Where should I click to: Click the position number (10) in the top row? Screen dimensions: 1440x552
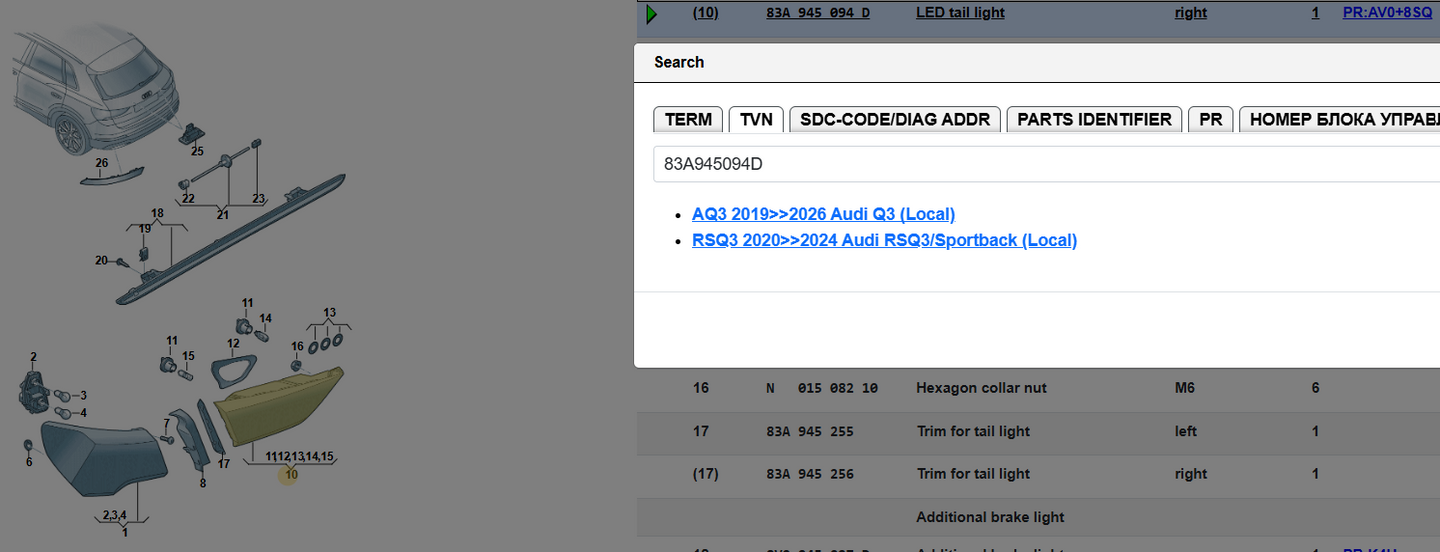tap(705, 13)
